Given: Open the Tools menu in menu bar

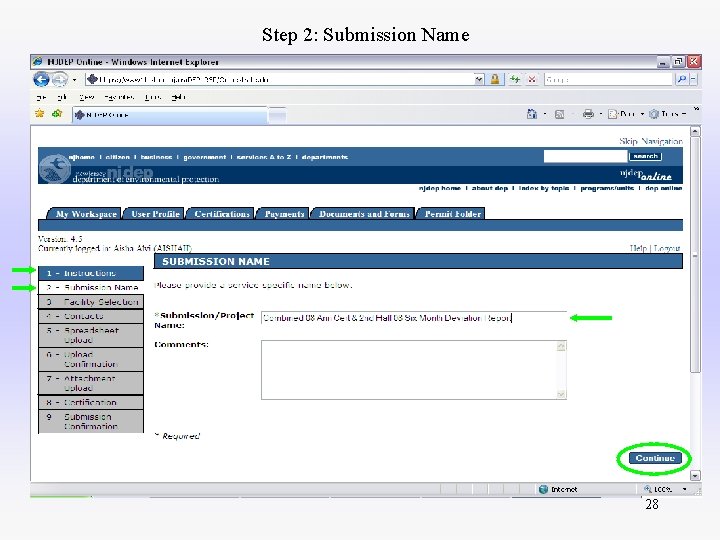Looking at the screenshot, I should tap(152, 97).
